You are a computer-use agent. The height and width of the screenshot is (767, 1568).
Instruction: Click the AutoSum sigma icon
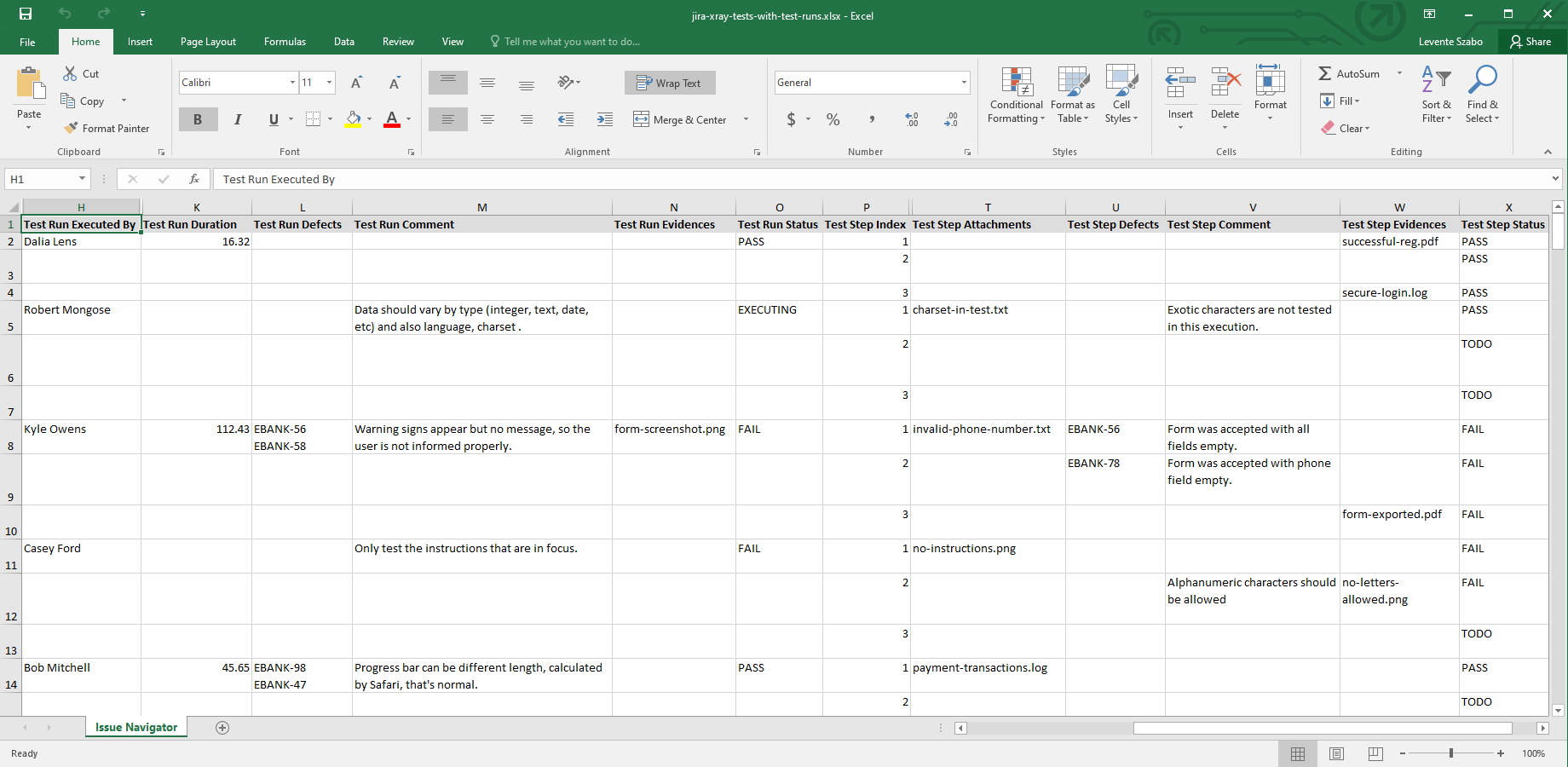click(1325, 74)
